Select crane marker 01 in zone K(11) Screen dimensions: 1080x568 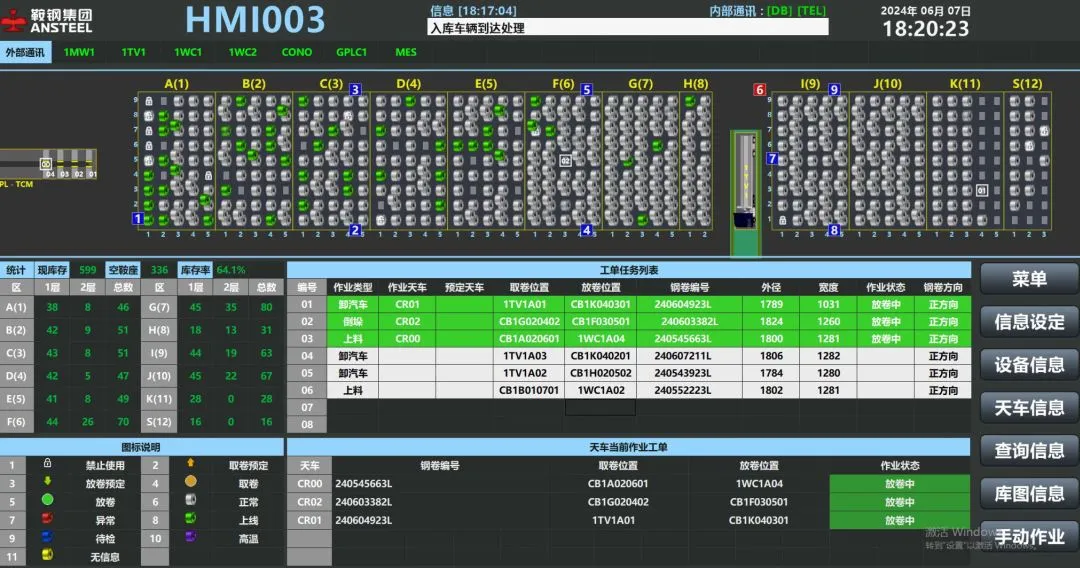click(981, 190)
